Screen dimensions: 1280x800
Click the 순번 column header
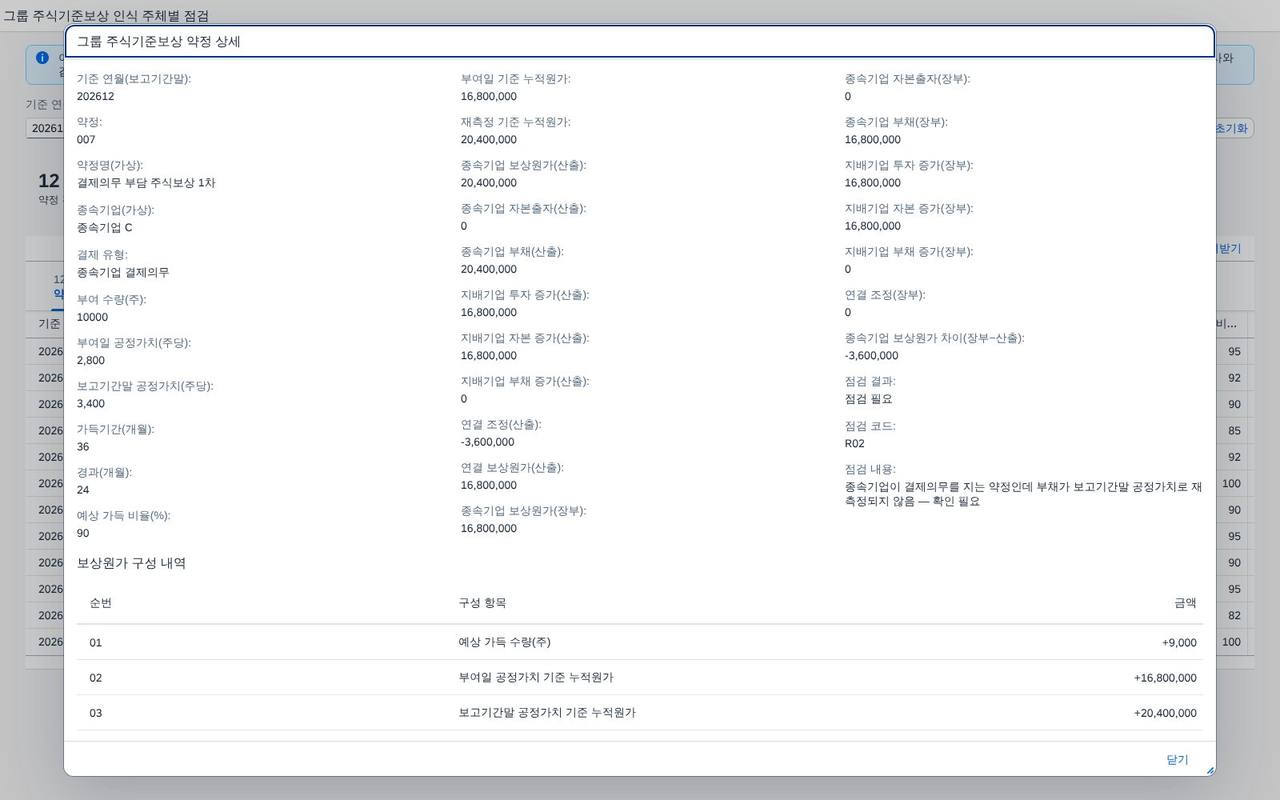(100, 603)
